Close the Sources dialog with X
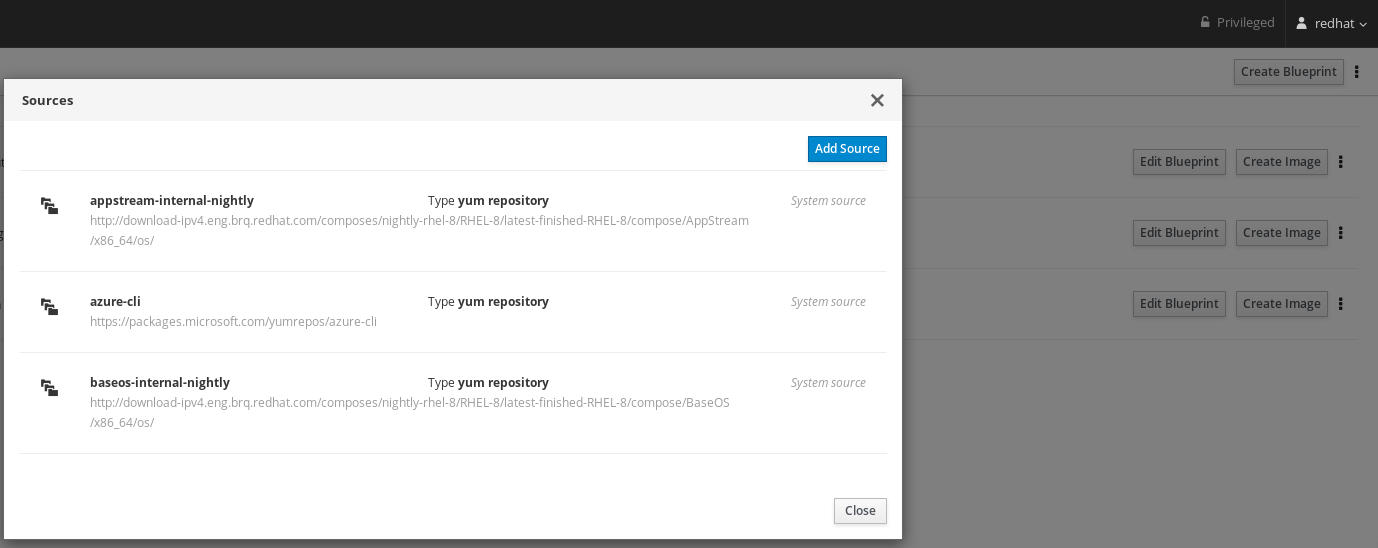The height and width of the screenshot is (548, 1378). [877, 100]
